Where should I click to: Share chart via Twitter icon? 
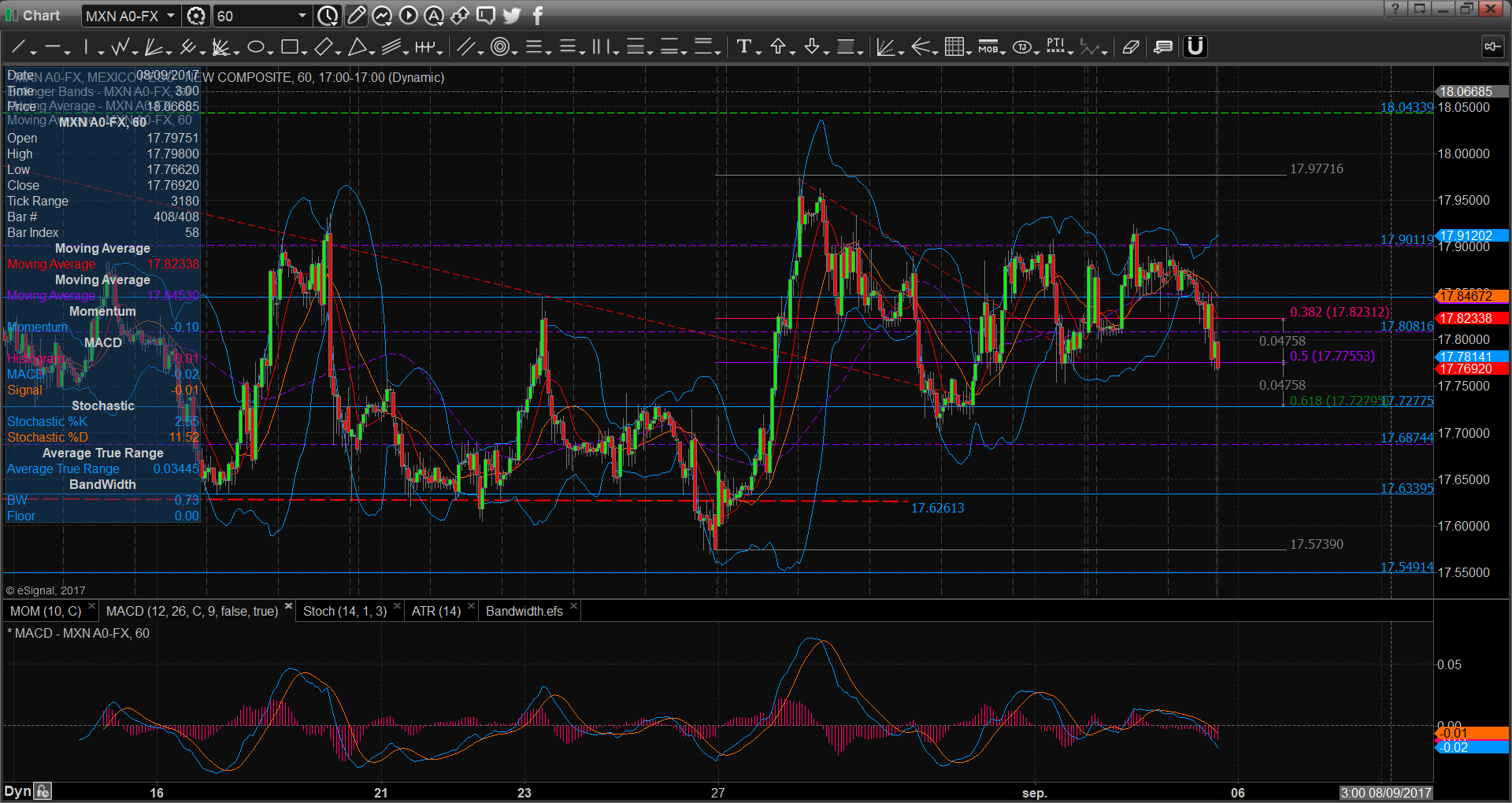click(x=512, y=15)
